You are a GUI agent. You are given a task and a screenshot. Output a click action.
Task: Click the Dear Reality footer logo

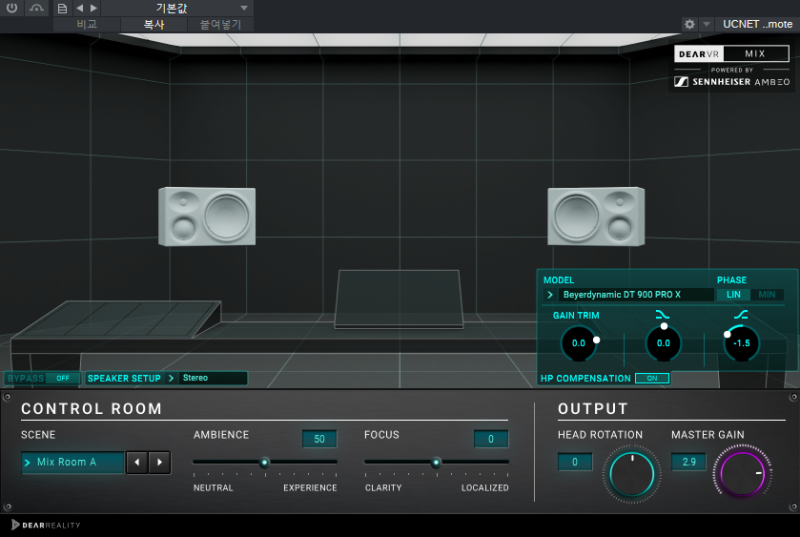click(x=46, y=525)
